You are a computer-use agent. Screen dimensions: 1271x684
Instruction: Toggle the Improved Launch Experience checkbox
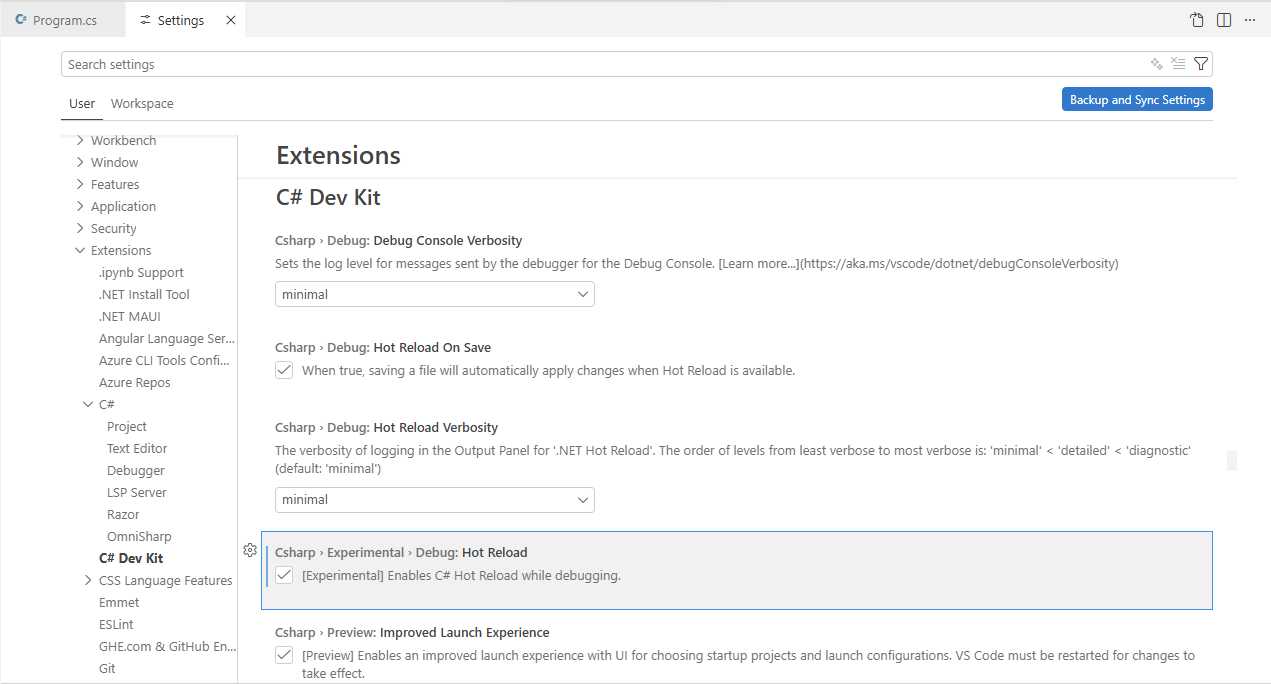pos(284,655)
